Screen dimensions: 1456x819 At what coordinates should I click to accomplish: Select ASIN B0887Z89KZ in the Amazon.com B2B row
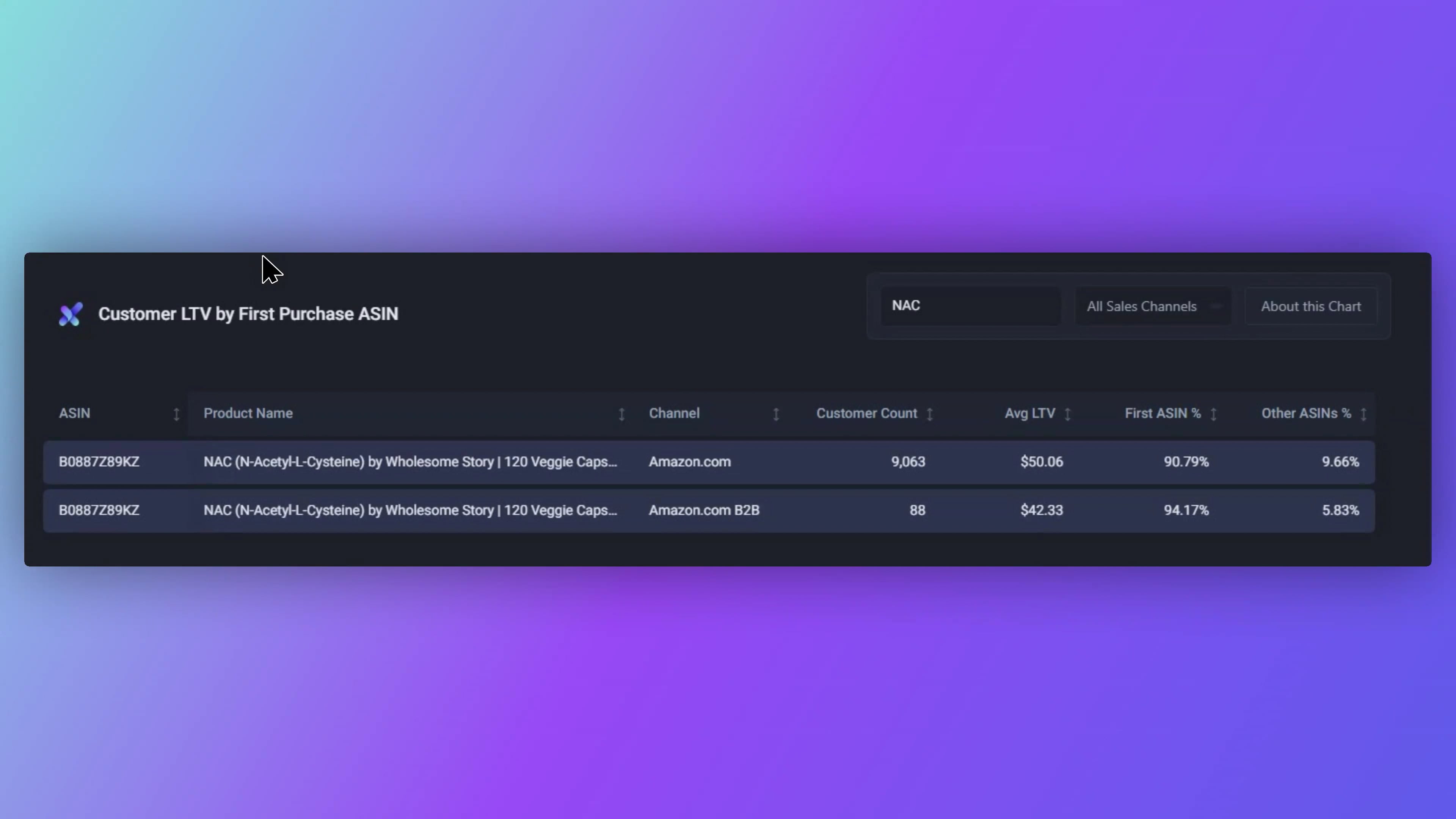(99, 510)
